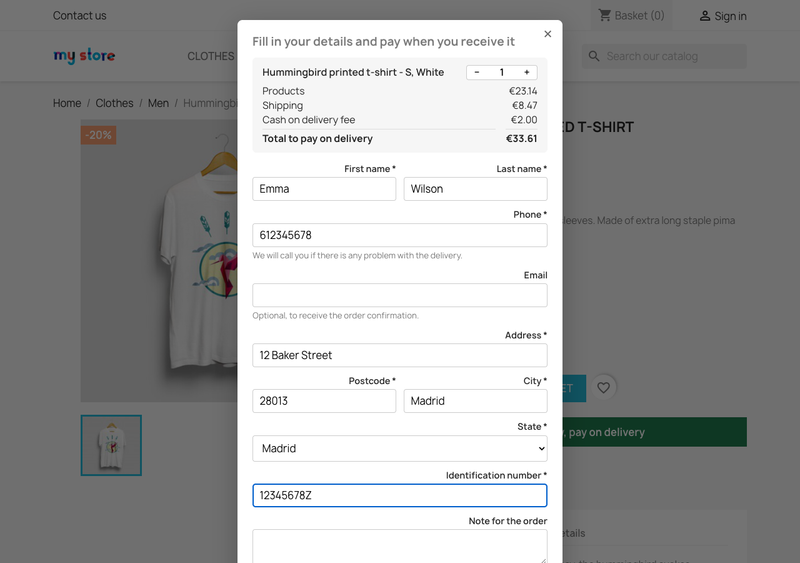The width and height of the screenshot is (800, 563).
Task: Select the t-shirt thumbnail image
Action: (x=111, y=445)
